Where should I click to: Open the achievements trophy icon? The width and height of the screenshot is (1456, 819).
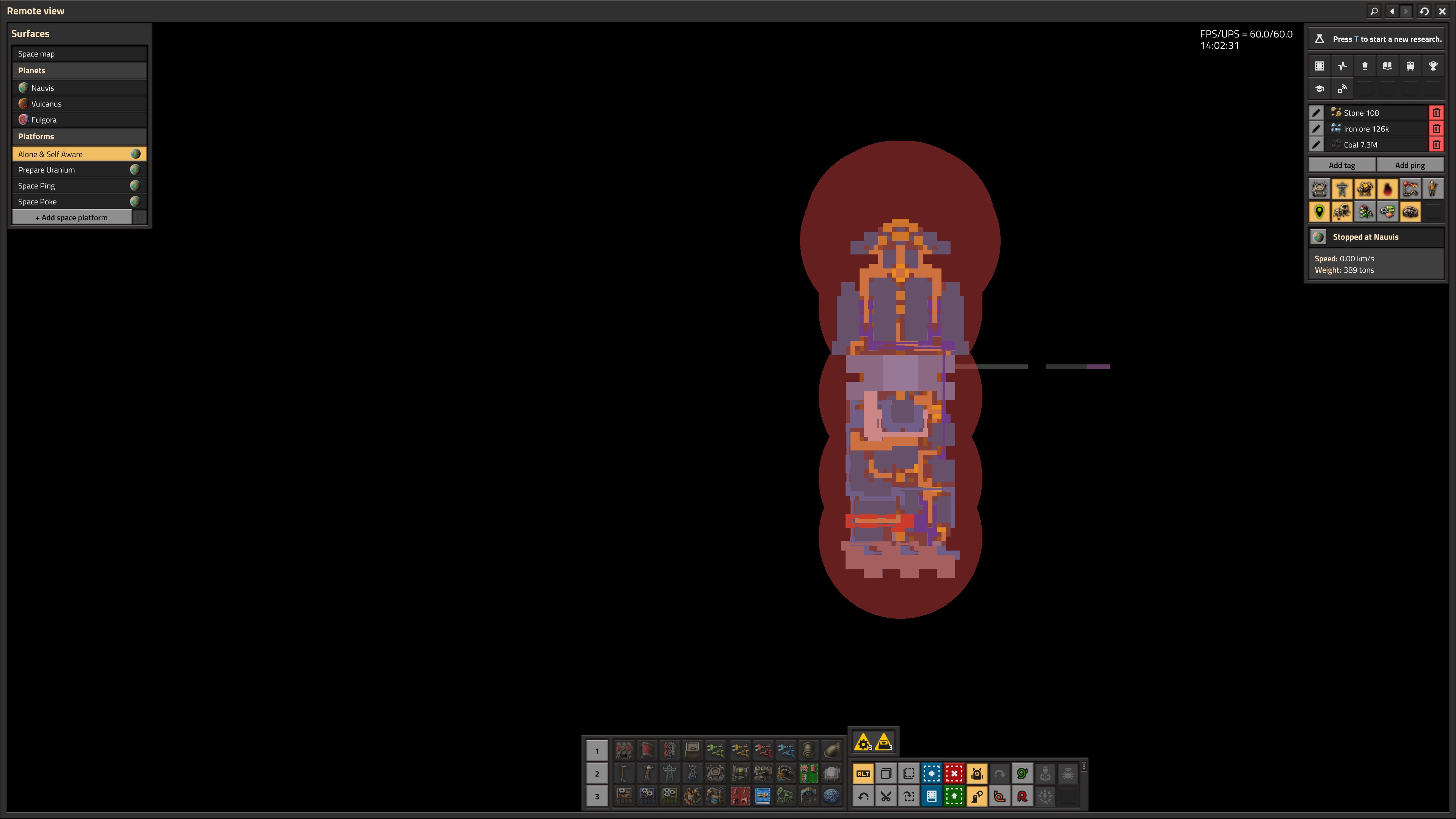tap(1433, 66)
